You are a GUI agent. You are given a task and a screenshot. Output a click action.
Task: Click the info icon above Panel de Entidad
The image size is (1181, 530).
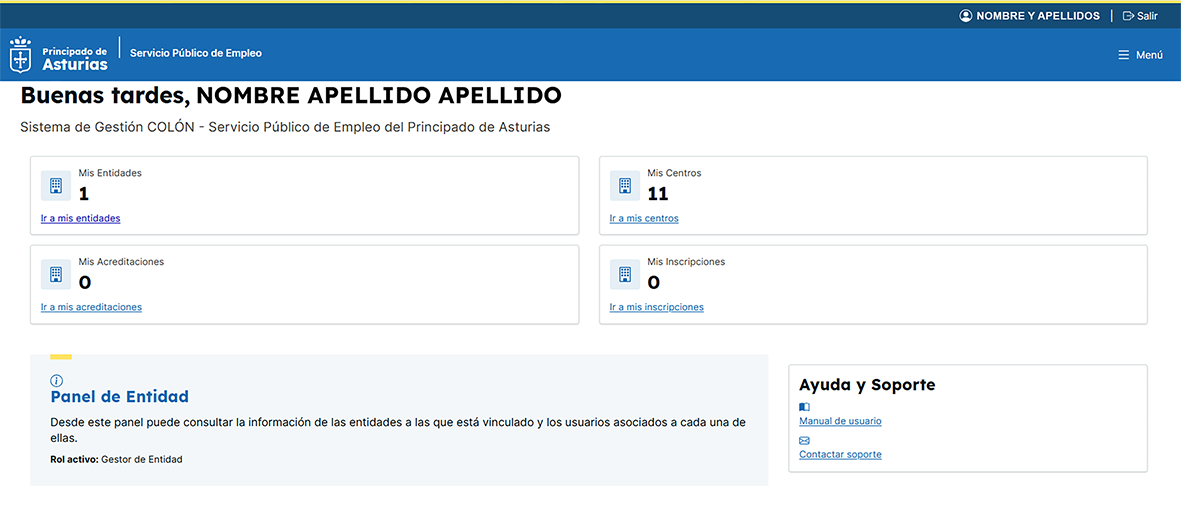tap(57, 381)
